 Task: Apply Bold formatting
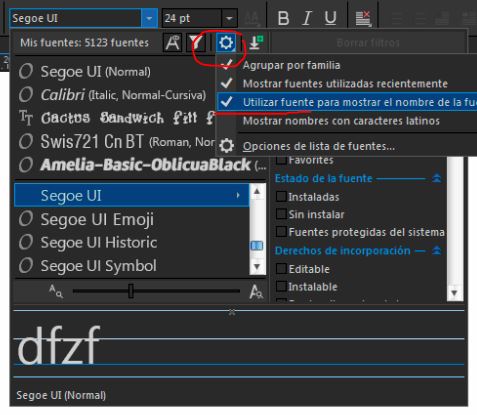tap(283, 18)
